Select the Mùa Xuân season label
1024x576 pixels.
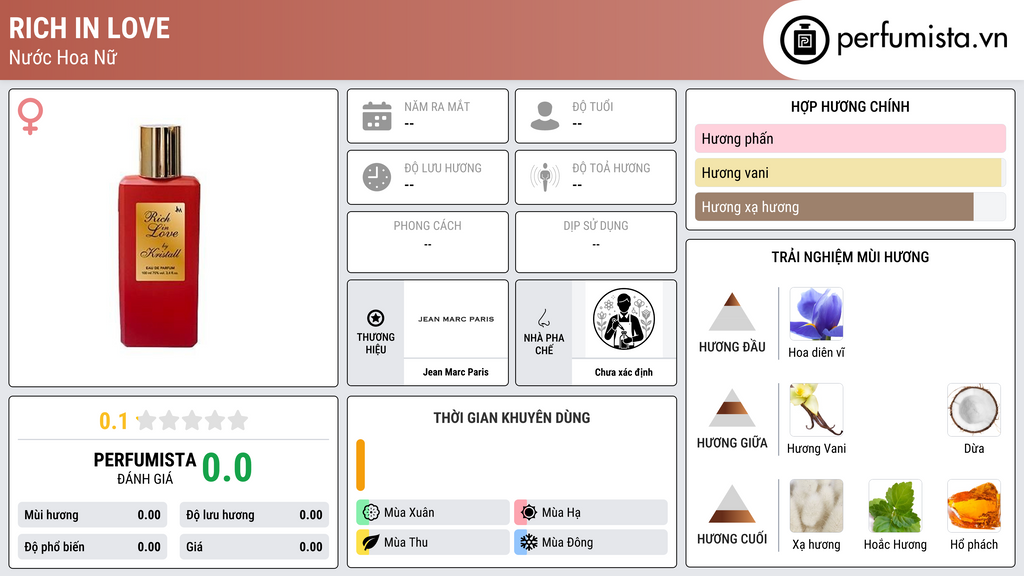pos(409,512)
